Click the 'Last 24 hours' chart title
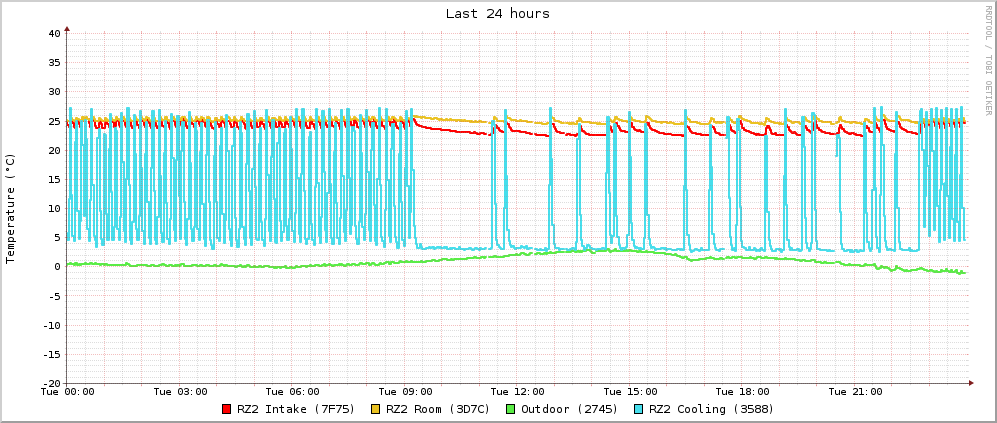Image resolution: width=997 pixels, height=423 pixels. (x=498, y=13)
